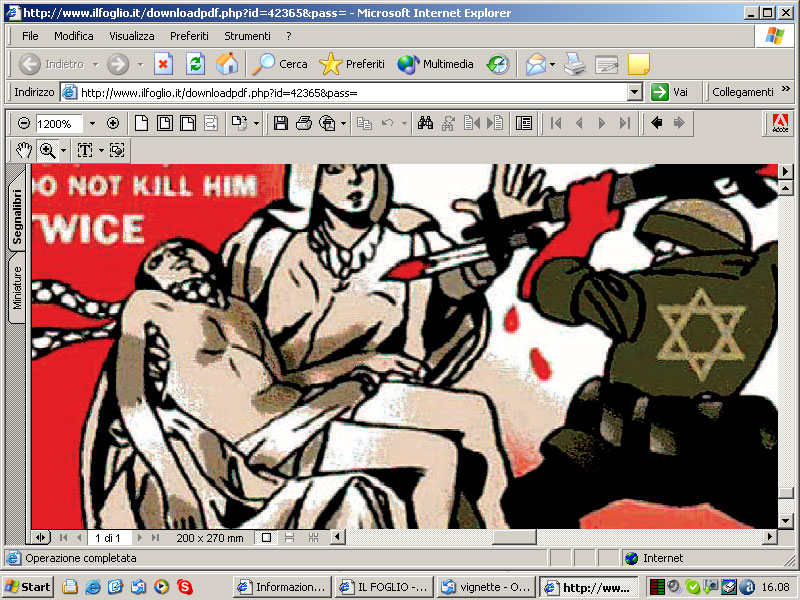Open the address bar history dropdown

click(634, 92)
